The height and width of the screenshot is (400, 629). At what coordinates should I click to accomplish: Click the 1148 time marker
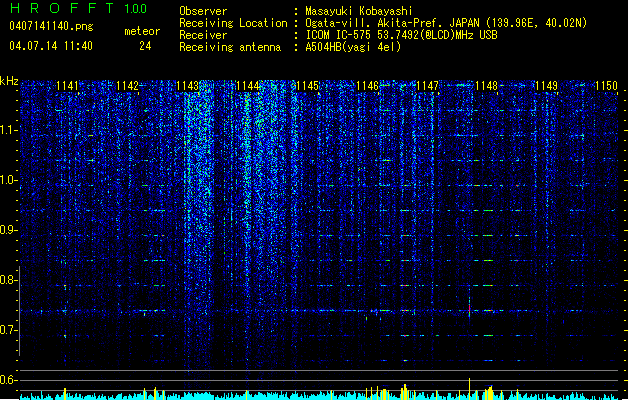pyautogui.click(x=487, y=86)
